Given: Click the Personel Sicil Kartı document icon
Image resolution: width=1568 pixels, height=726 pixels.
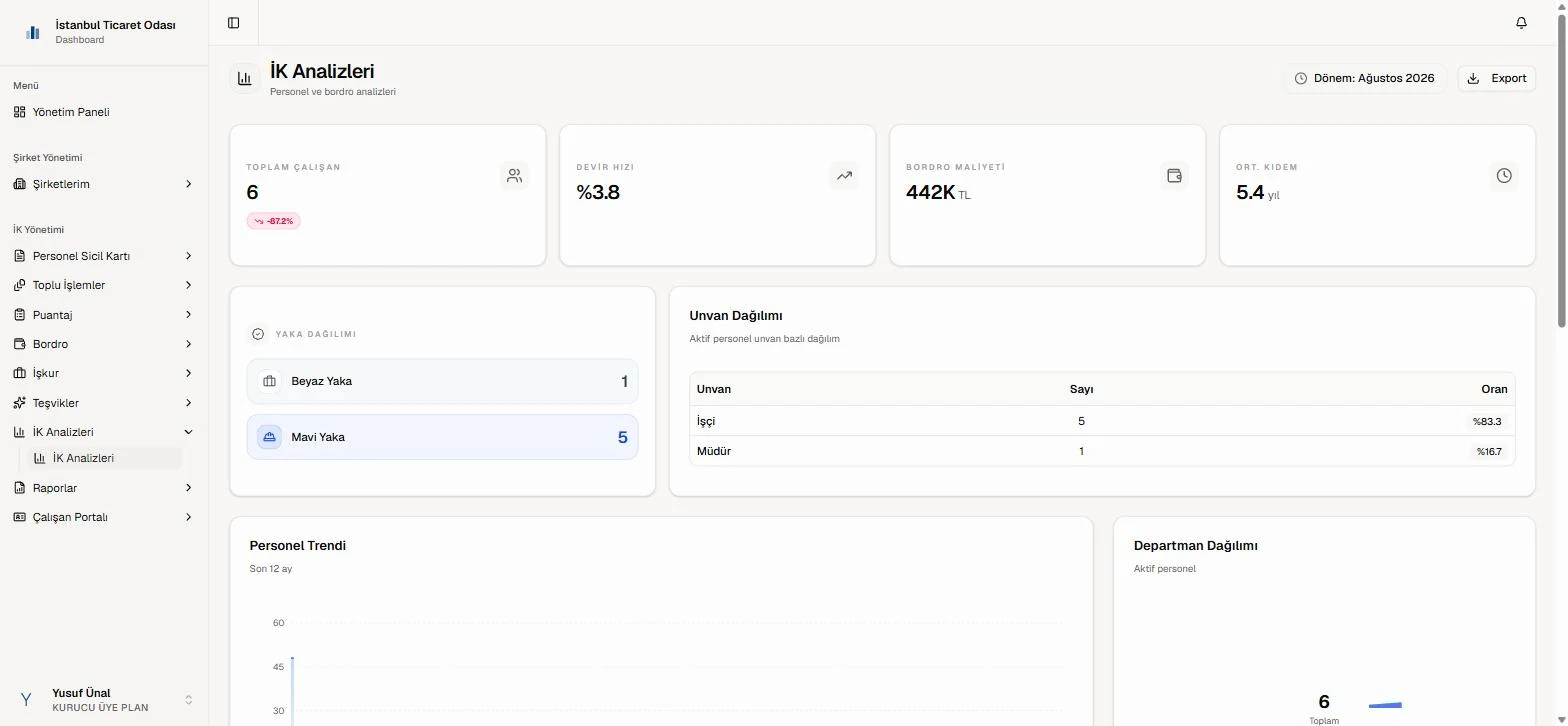Looking at the screenshot, I should (x=19, y=256).
